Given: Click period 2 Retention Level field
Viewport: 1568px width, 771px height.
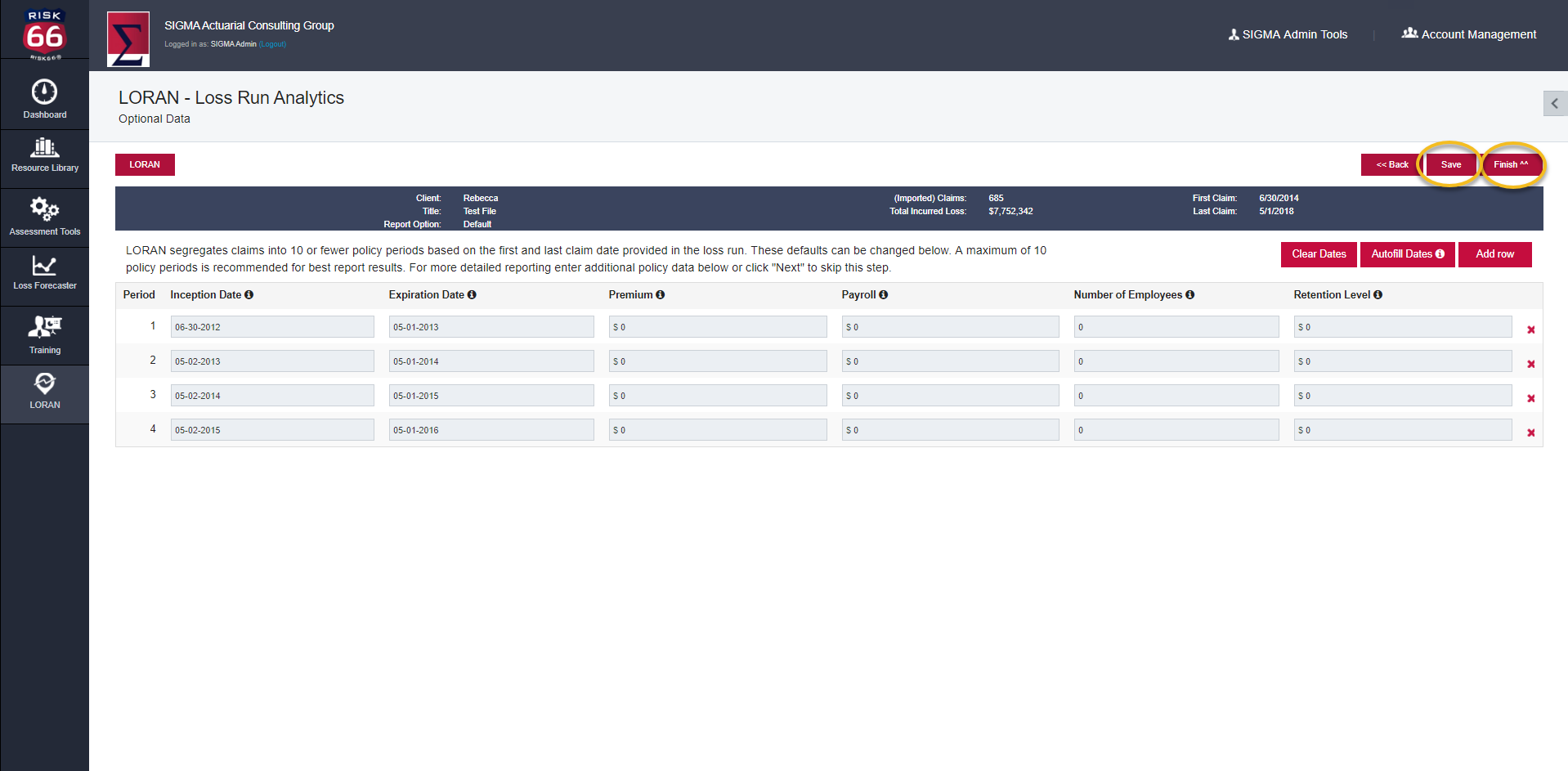Looking at the screenshot, I should (1403, 361).
